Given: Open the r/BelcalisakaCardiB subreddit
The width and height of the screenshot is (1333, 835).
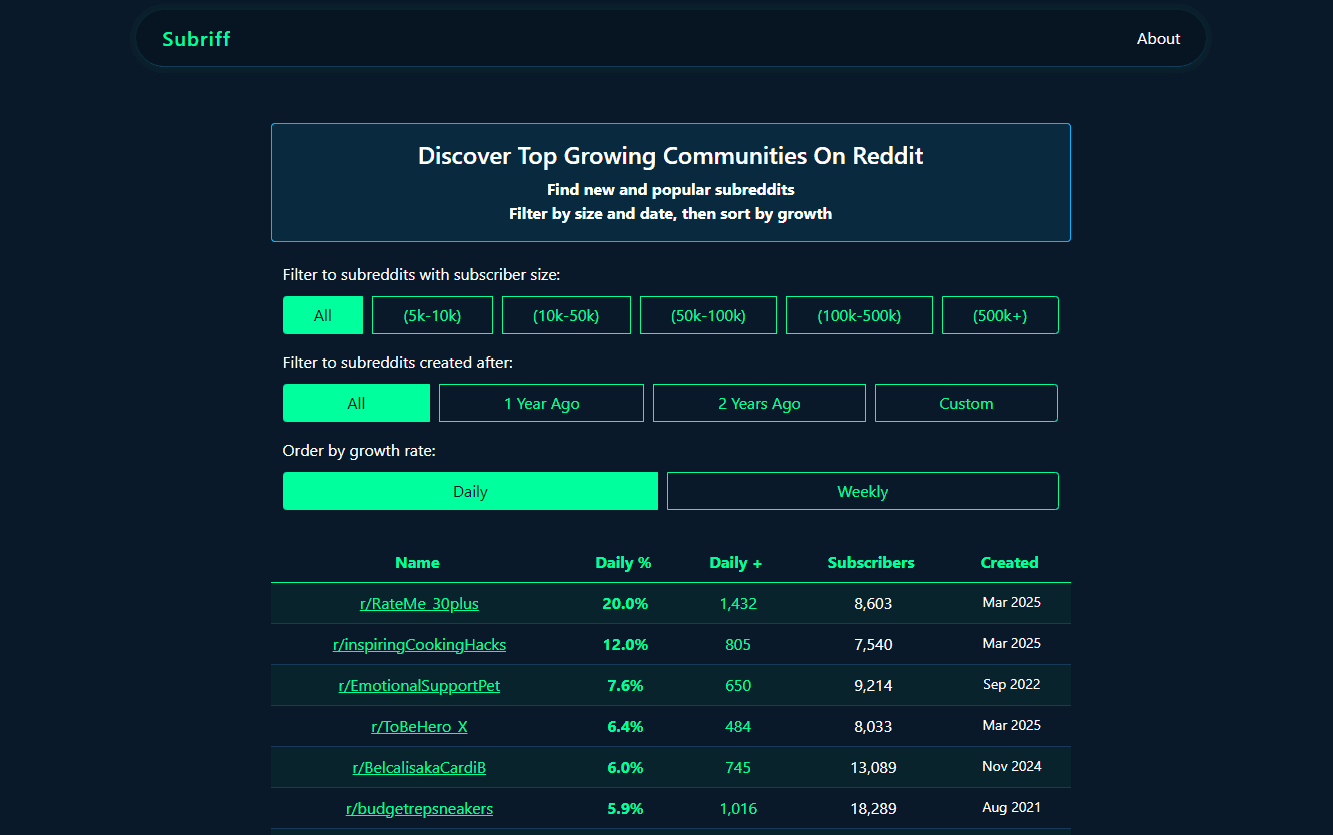Looking at the screenshot, I should [x=419, y=767].
